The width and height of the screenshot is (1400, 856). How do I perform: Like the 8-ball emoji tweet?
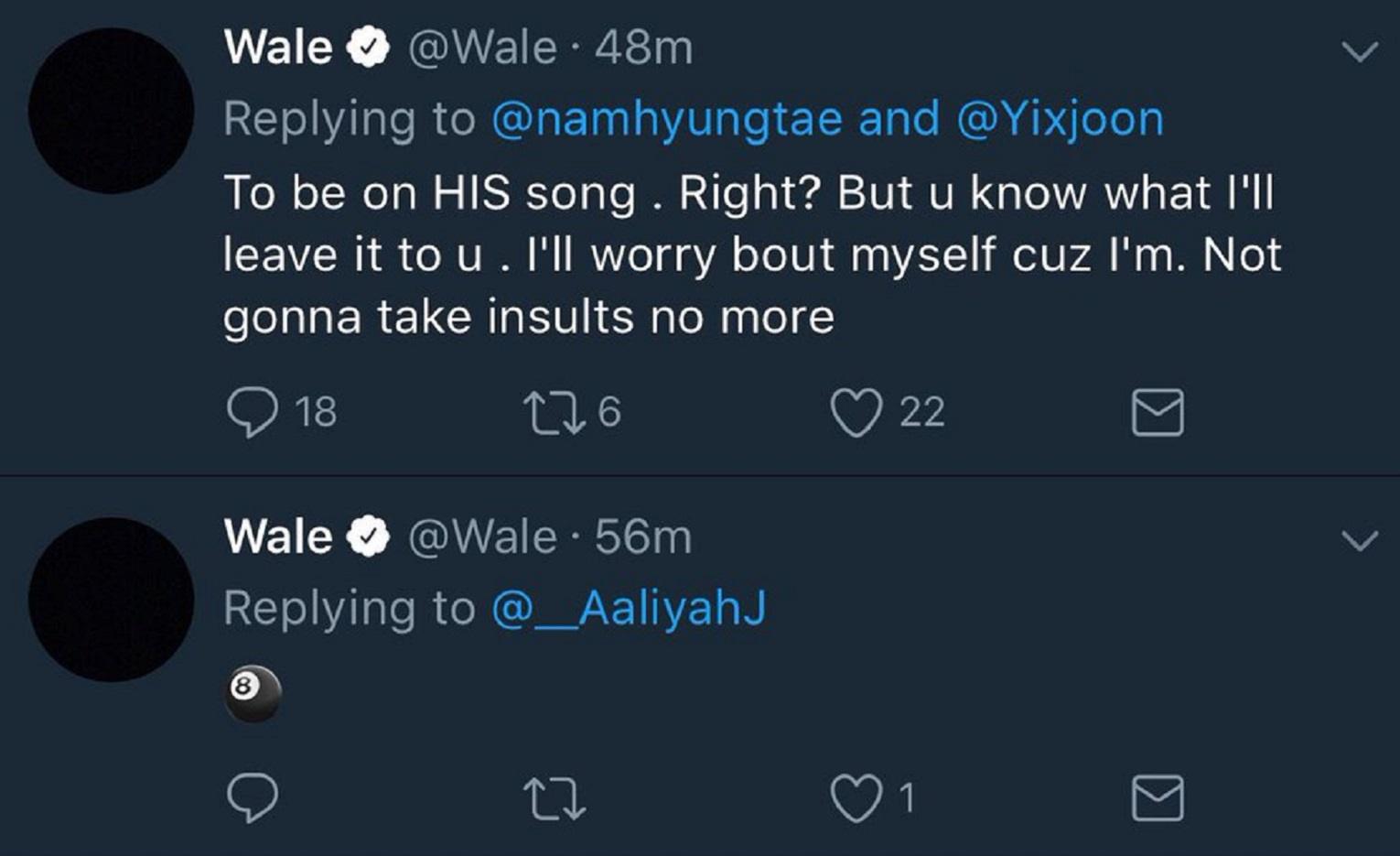tap(856, 798)
